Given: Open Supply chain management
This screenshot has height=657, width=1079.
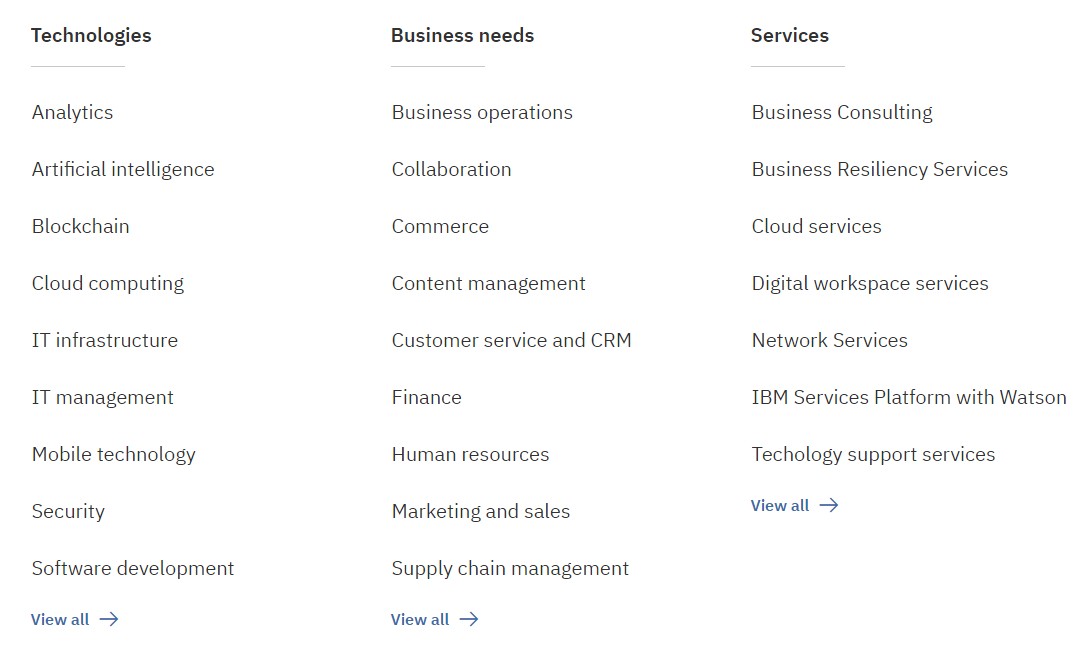Looking at the screenshot, I should click(x=510, y=568).
